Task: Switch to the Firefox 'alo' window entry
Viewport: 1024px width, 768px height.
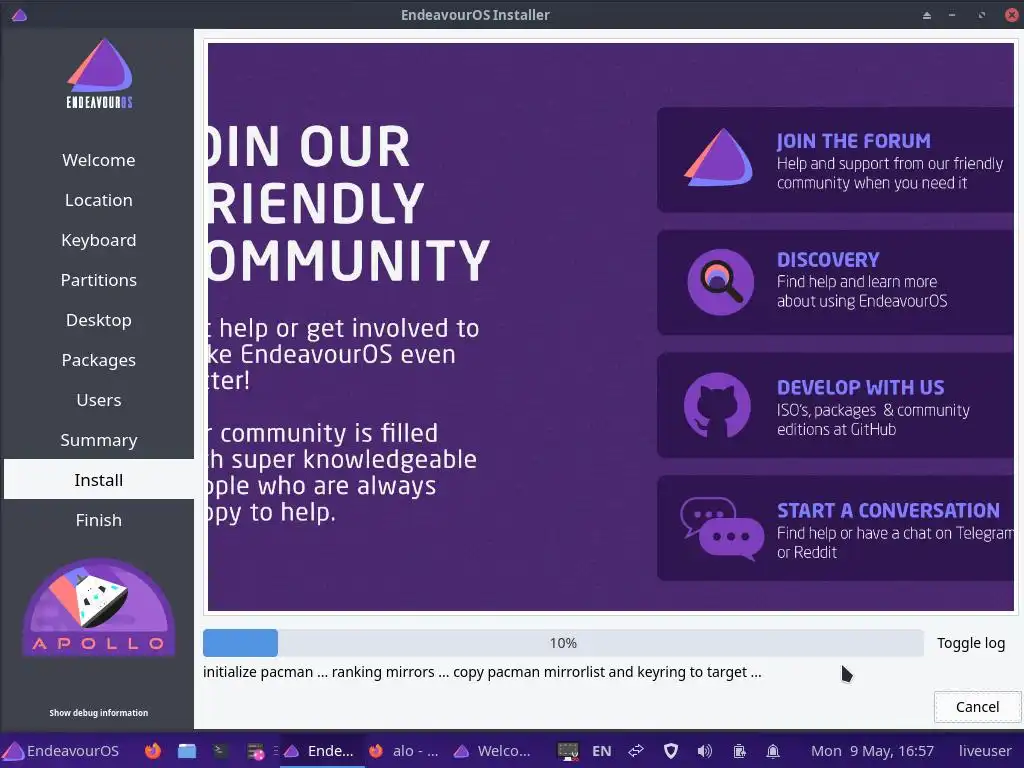Action: click(x=404, y=751)
